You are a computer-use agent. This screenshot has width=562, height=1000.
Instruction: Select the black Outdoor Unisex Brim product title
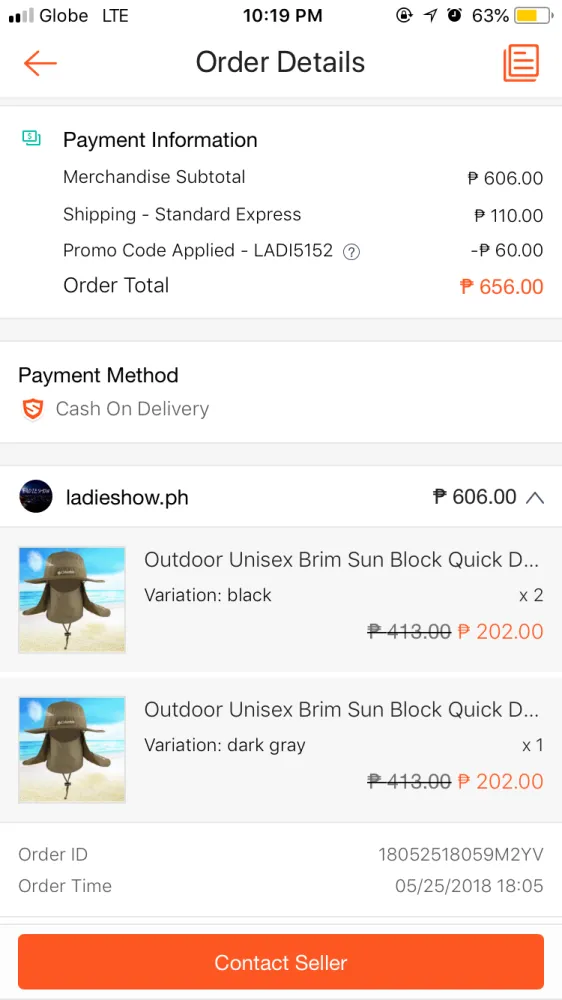(x=342, y=560)
